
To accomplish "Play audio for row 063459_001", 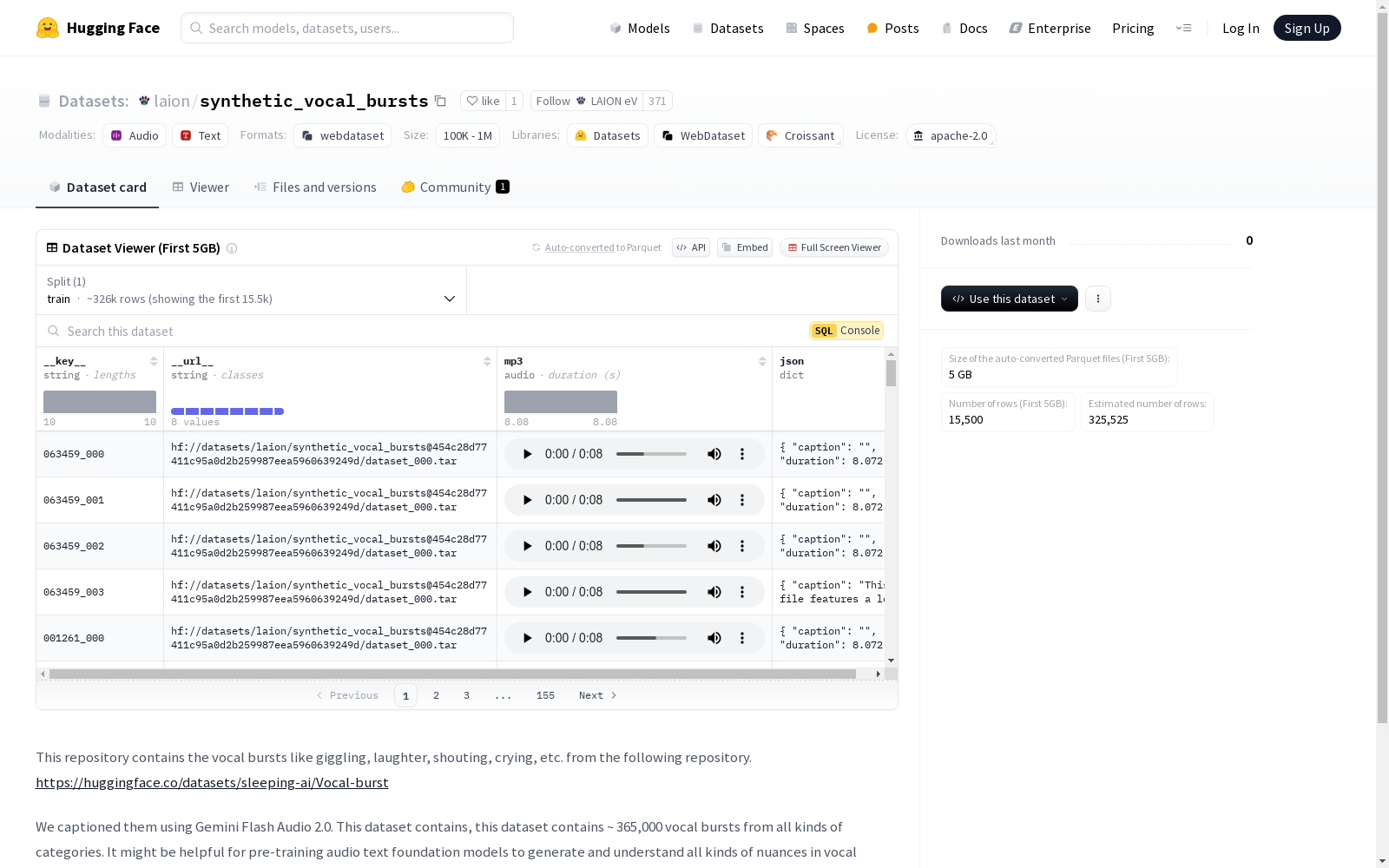I will [x=527, y=500].
